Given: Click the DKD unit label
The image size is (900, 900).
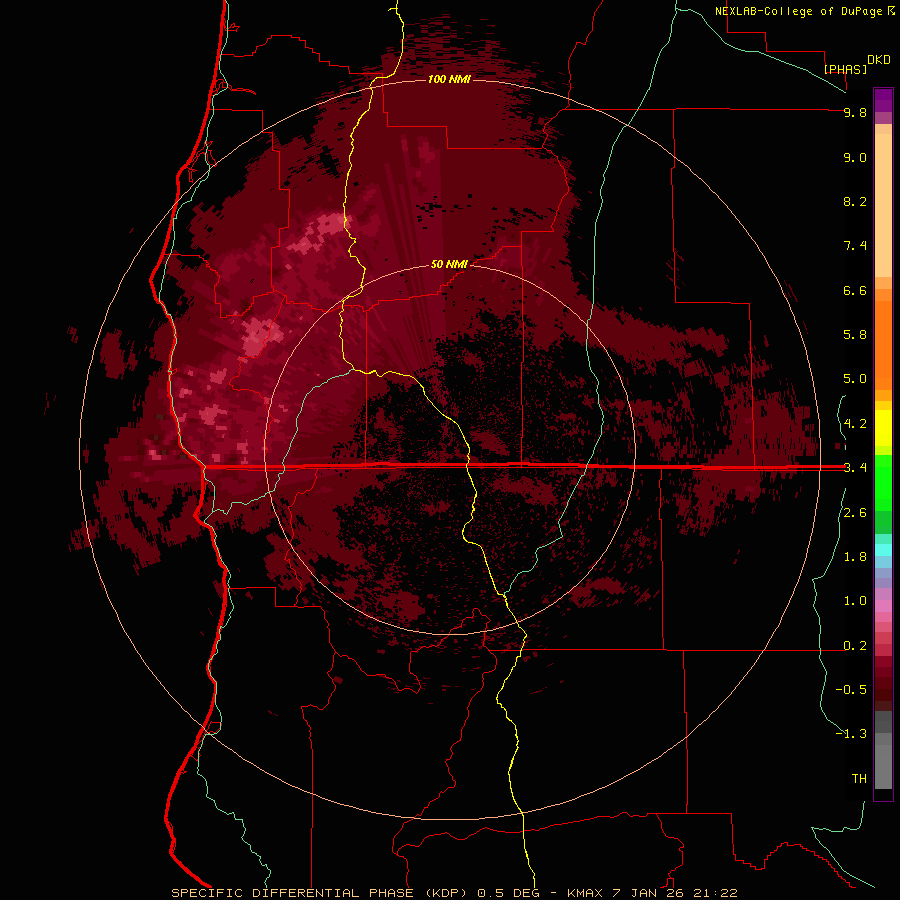Looking at the screenshot, I should coord(879,60).
